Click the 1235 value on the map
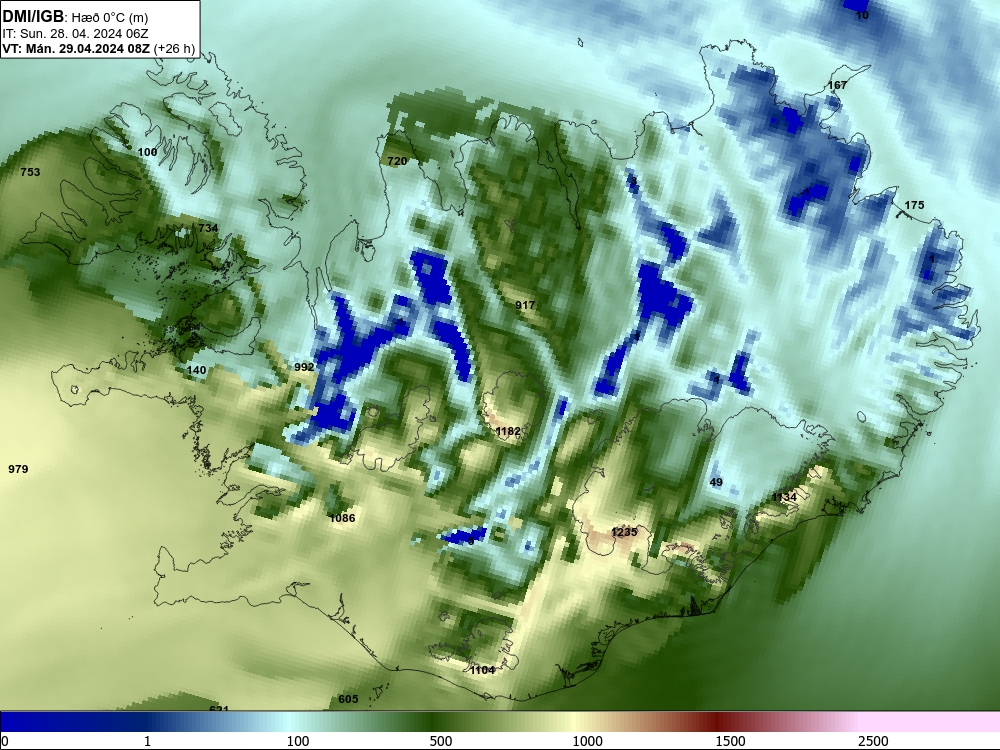The height and width of the screenshot is (750, 1000). tap(624, 532)
